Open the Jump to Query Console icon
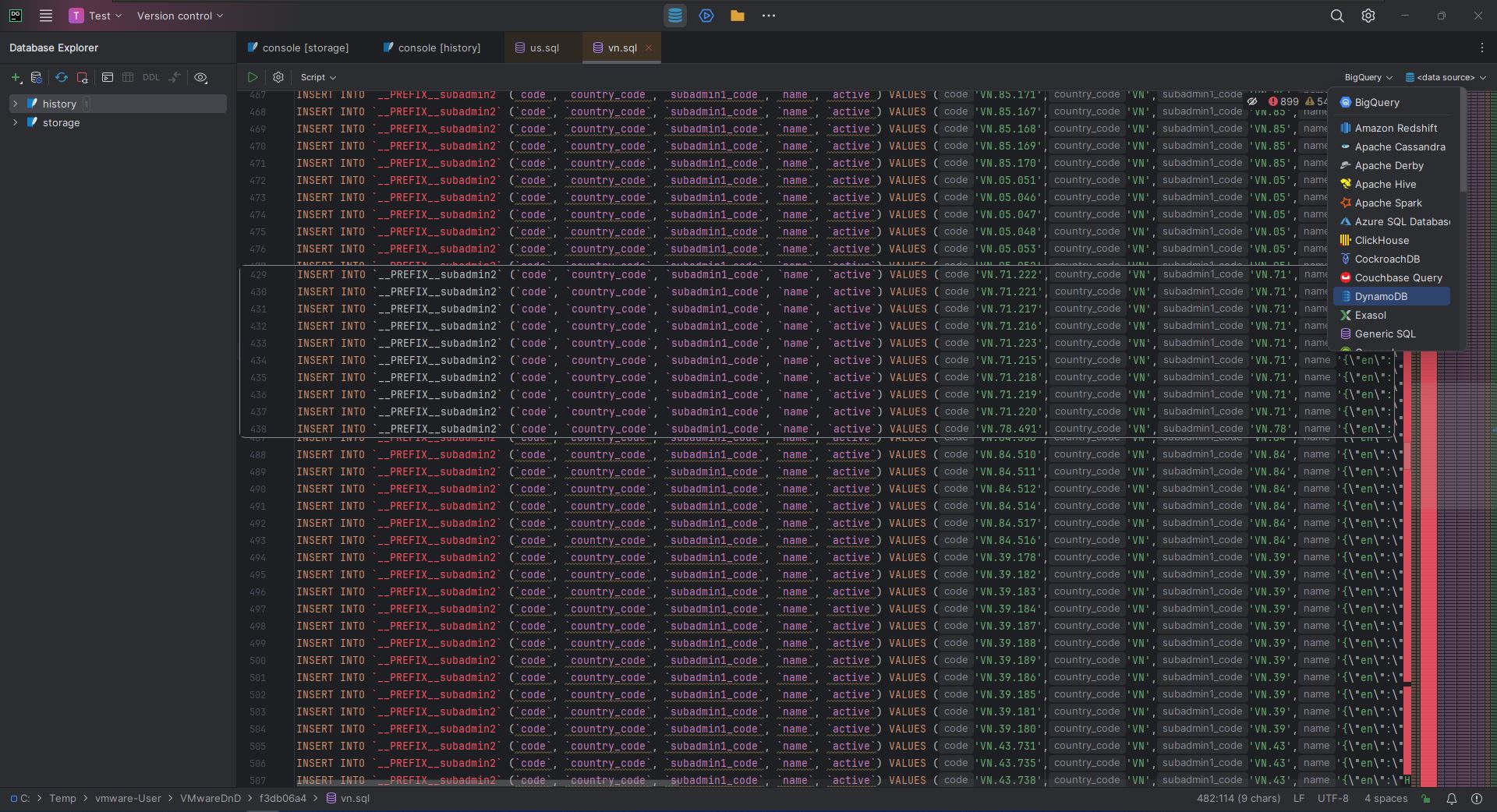Viewport: 1497px width, 812px height. (x=108, y=77)
